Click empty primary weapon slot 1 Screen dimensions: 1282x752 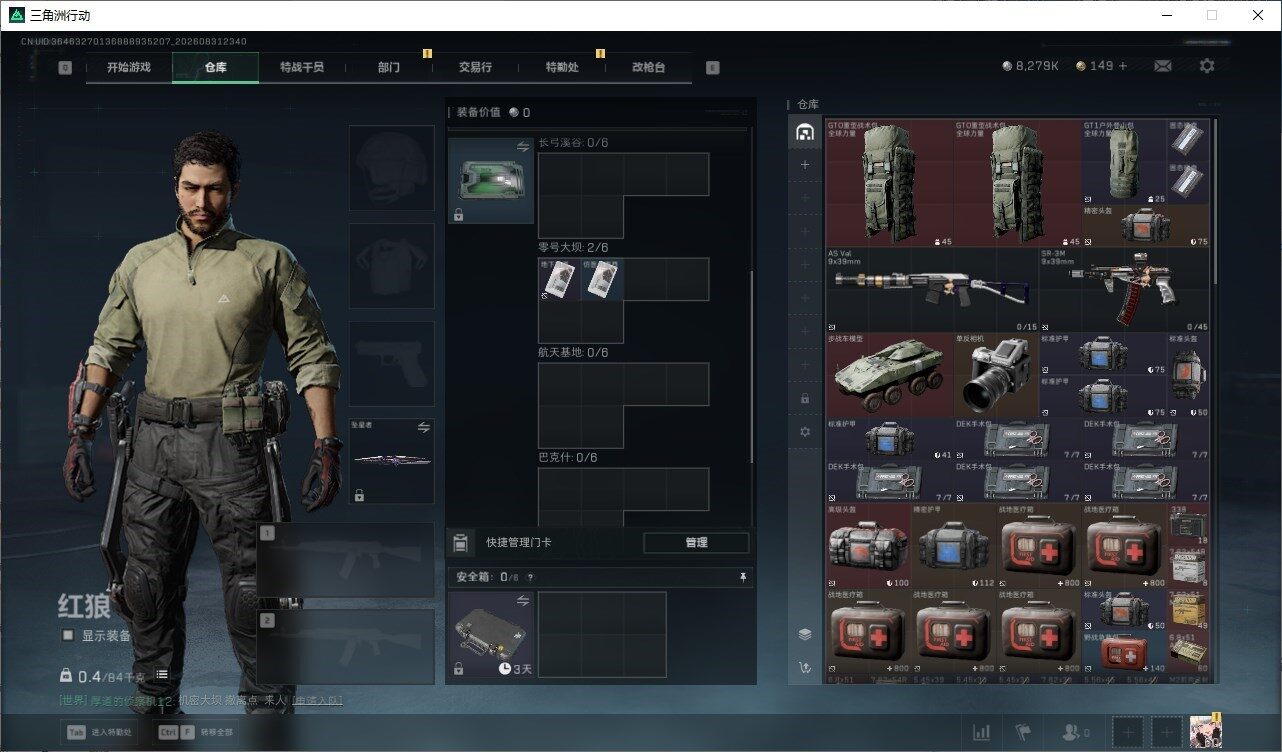346,560
